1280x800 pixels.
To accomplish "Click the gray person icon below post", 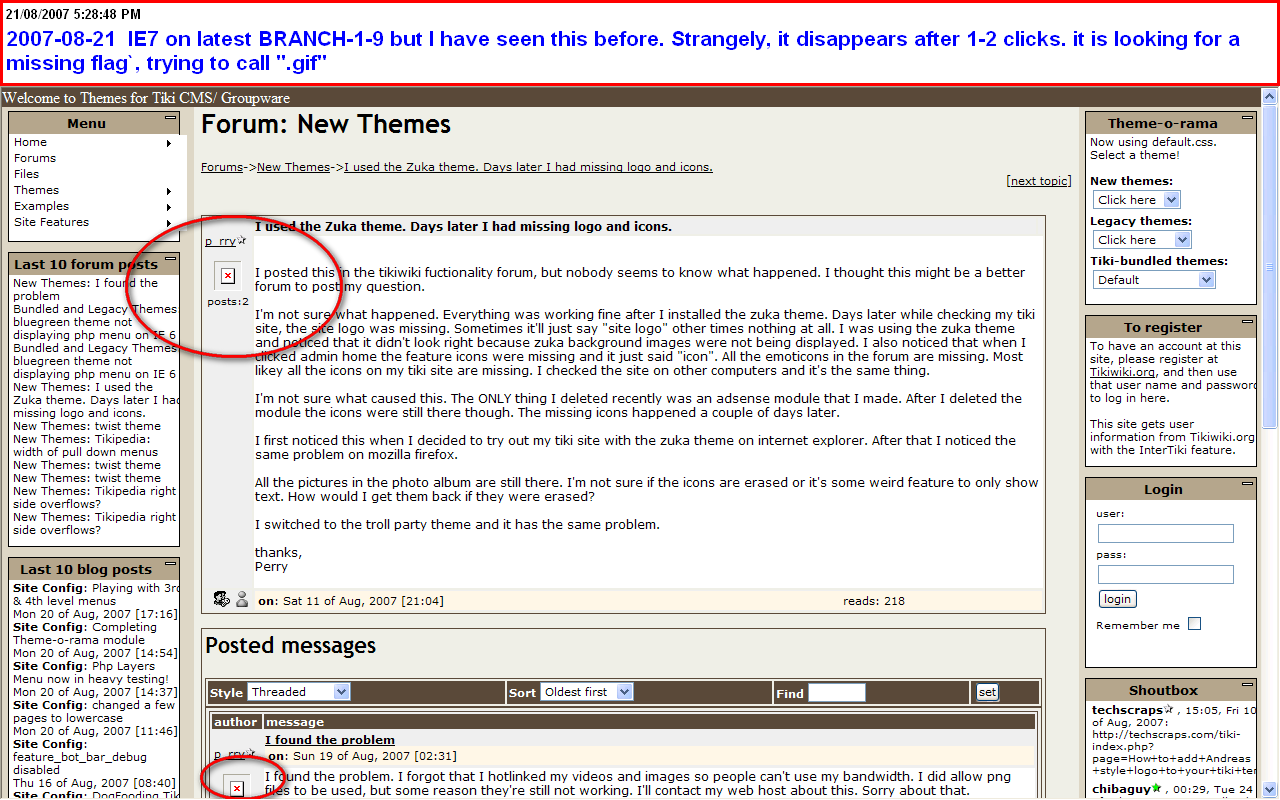I will [x=242, y=599].
